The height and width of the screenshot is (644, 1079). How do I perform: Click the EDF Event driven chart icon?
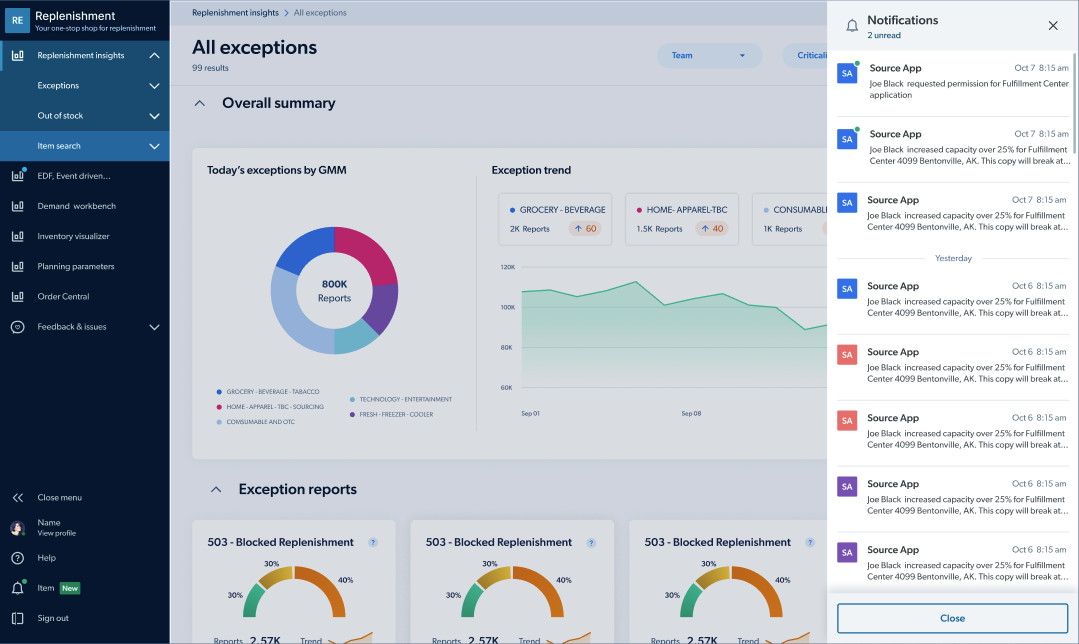[18, 175]
